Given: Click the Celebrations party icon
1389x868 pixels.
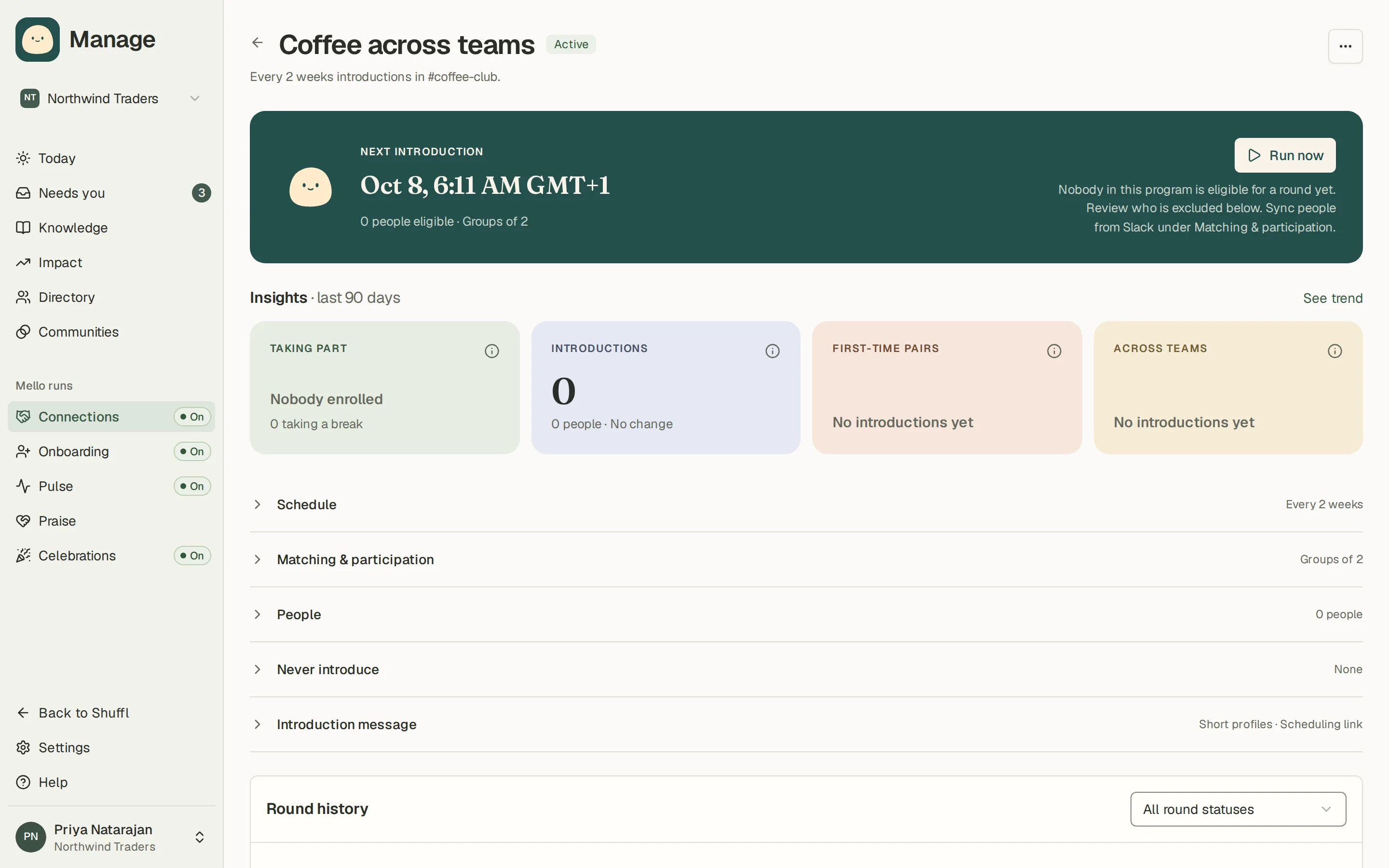Looking at the screenshot, I should coord(23,556).
